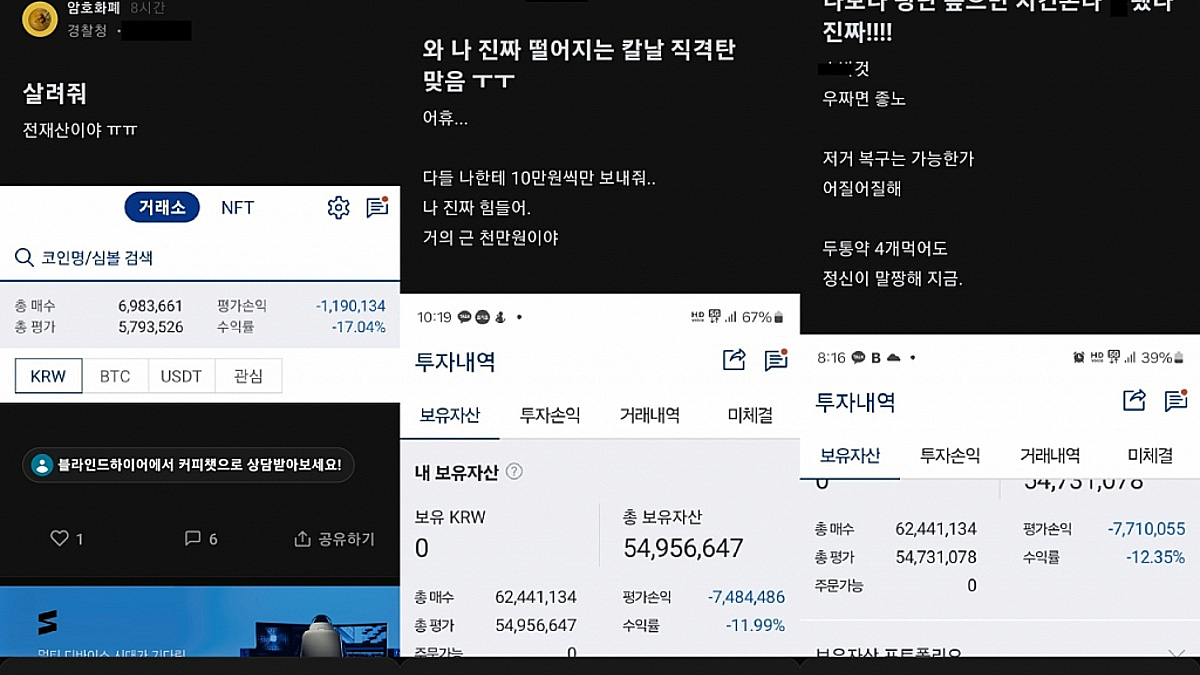This screenshot has height=675, width=1200.
Task: Select the 거래소 exchange toggle
Action: (x=161, y=207)
